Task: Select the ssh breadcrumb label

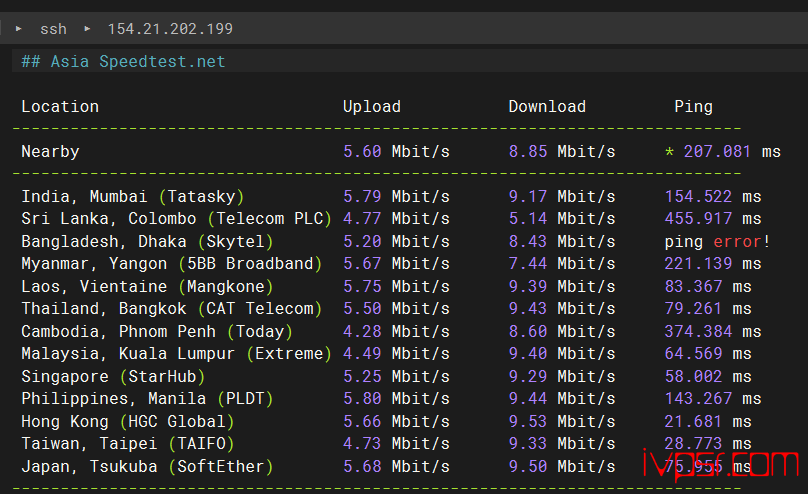Action: coord(53,29)
